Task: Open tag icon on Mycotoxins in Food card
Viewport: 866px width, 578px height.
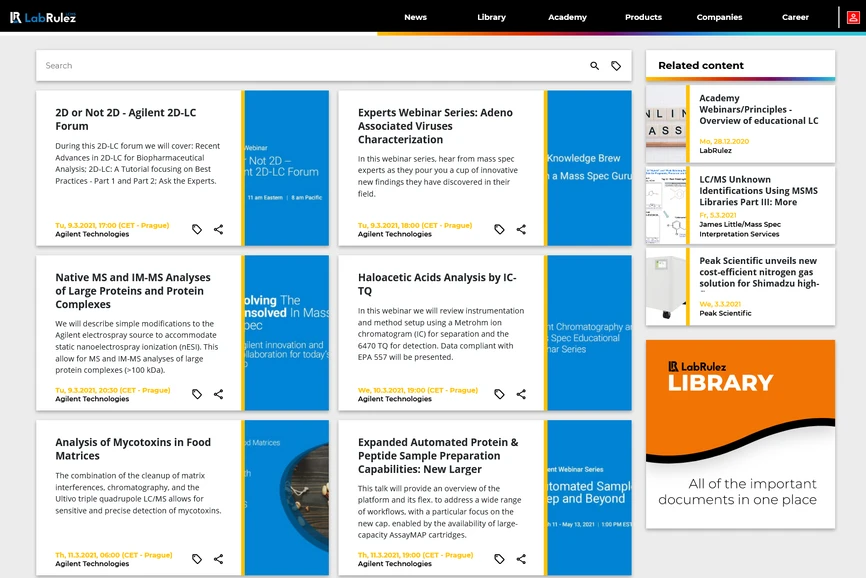Action: (x=197, y=559)
